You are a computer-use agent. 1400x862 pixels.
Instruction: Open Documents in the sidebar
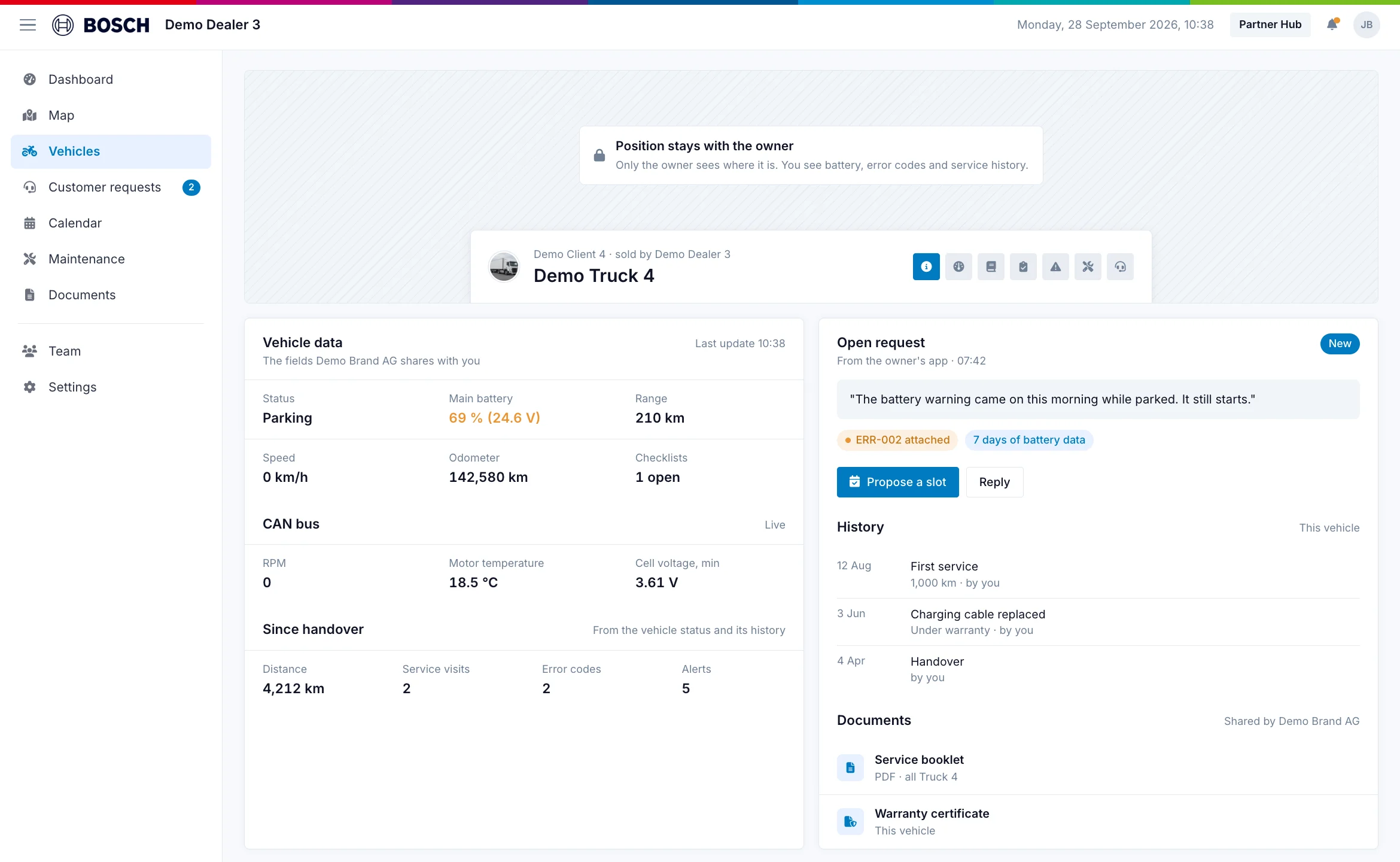pos(111,295)
